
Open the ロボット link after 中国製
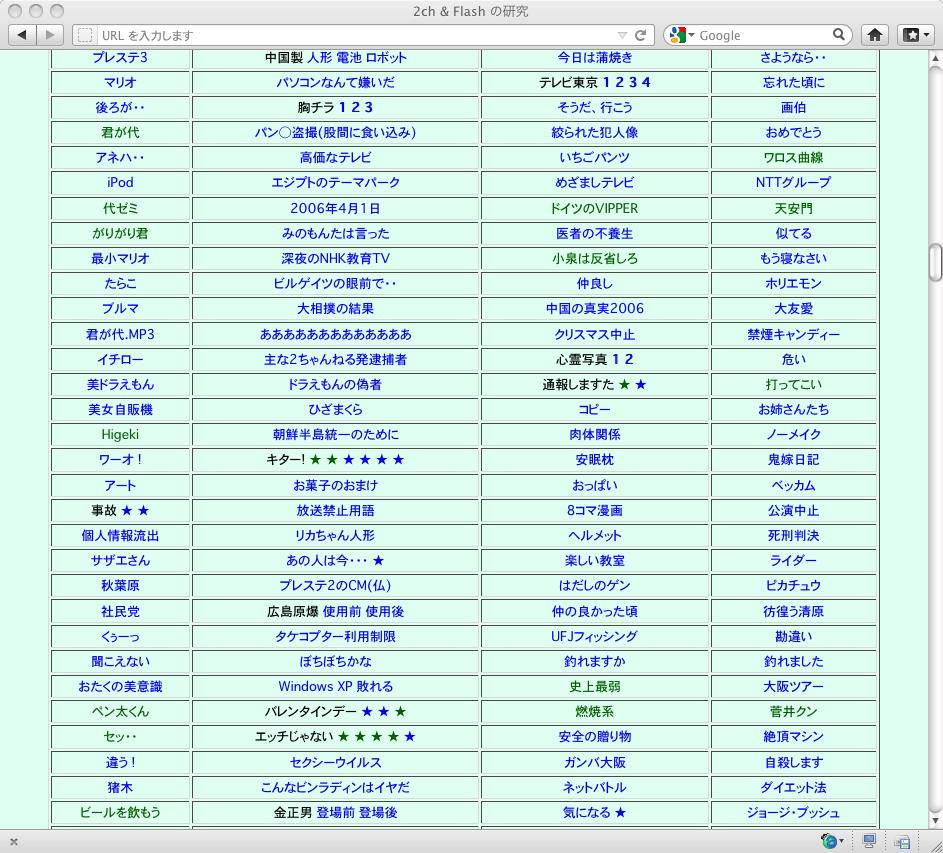tap(386, 58)
